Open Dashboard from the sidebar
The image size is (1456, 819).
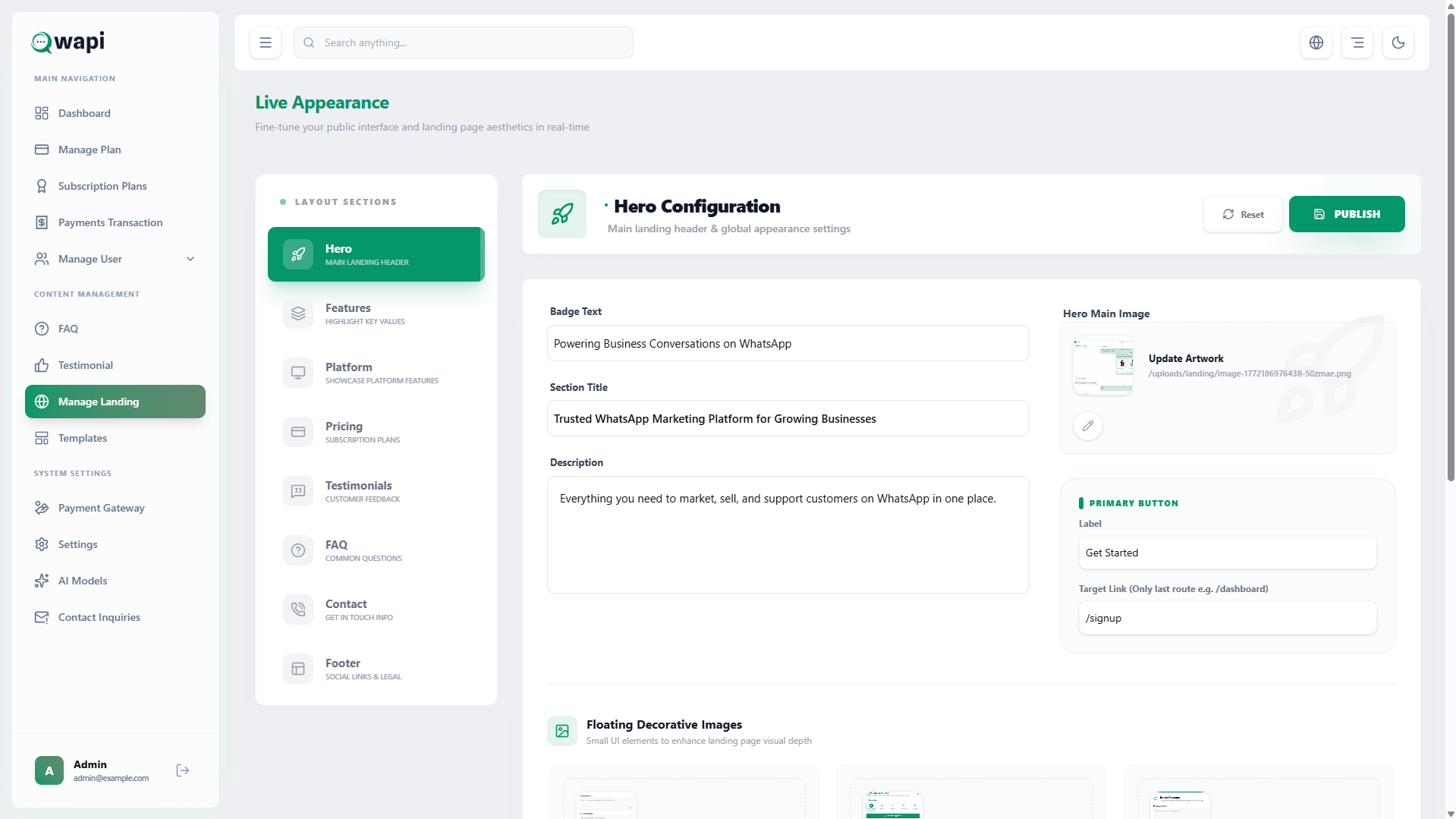pyautogui.click(x=84, y=113)
